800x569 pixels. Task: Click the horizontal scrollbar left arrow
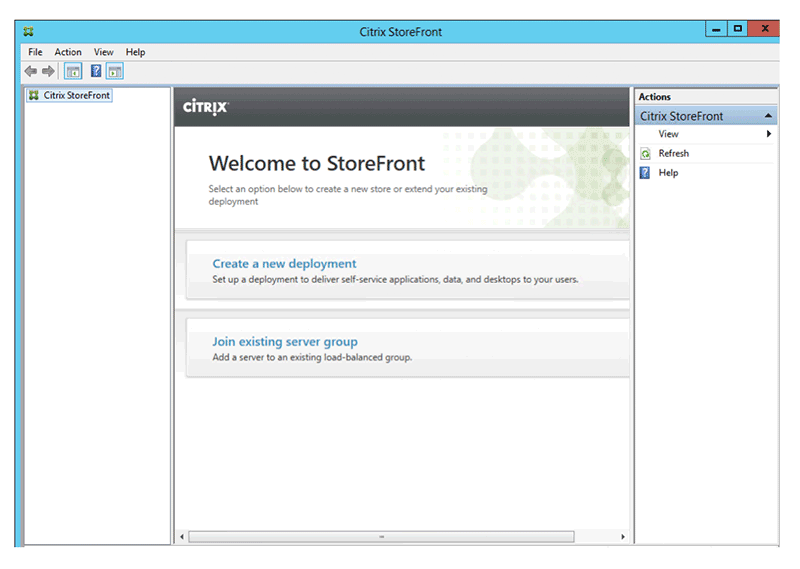(x=182, y=537)
